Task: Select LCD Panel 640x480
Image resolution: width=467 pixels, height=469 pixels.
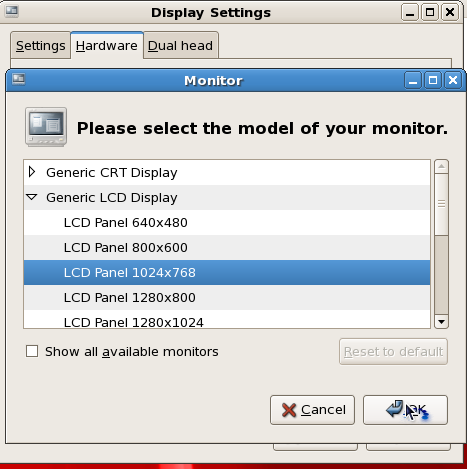Action: pyautogui.click(x=227, y=222)
